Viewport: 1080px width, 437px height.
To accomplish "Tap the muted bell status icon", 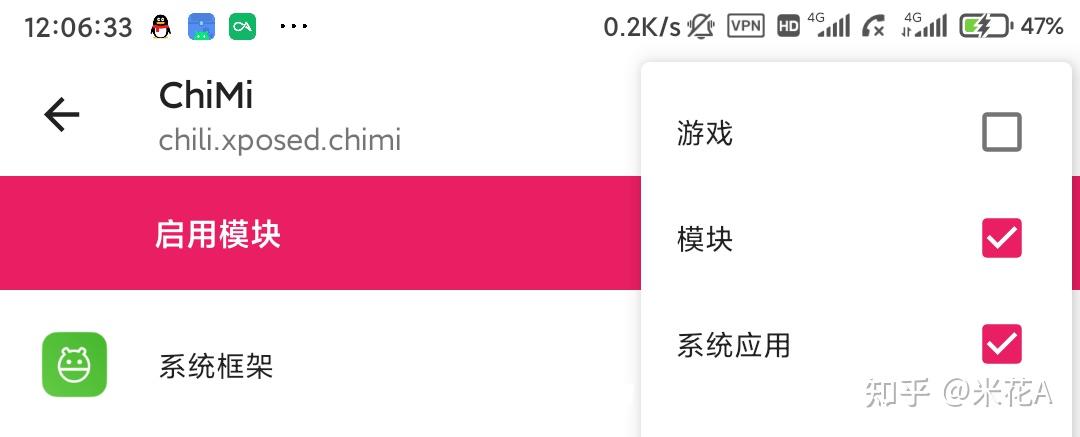I will click(701, 27).
